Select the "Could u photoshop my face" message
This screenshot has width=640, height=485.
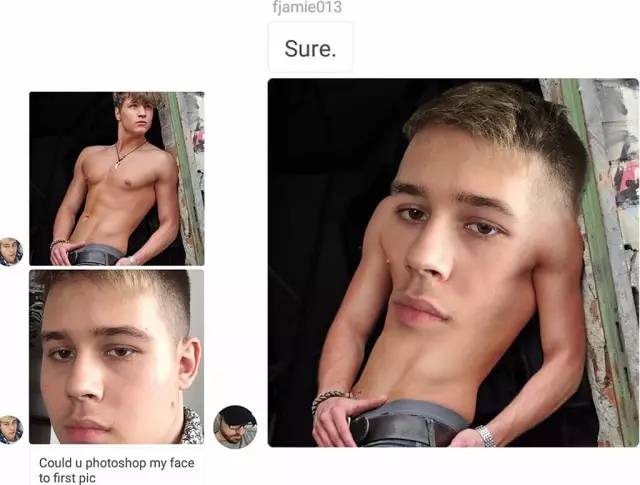(x=117, y=469)
